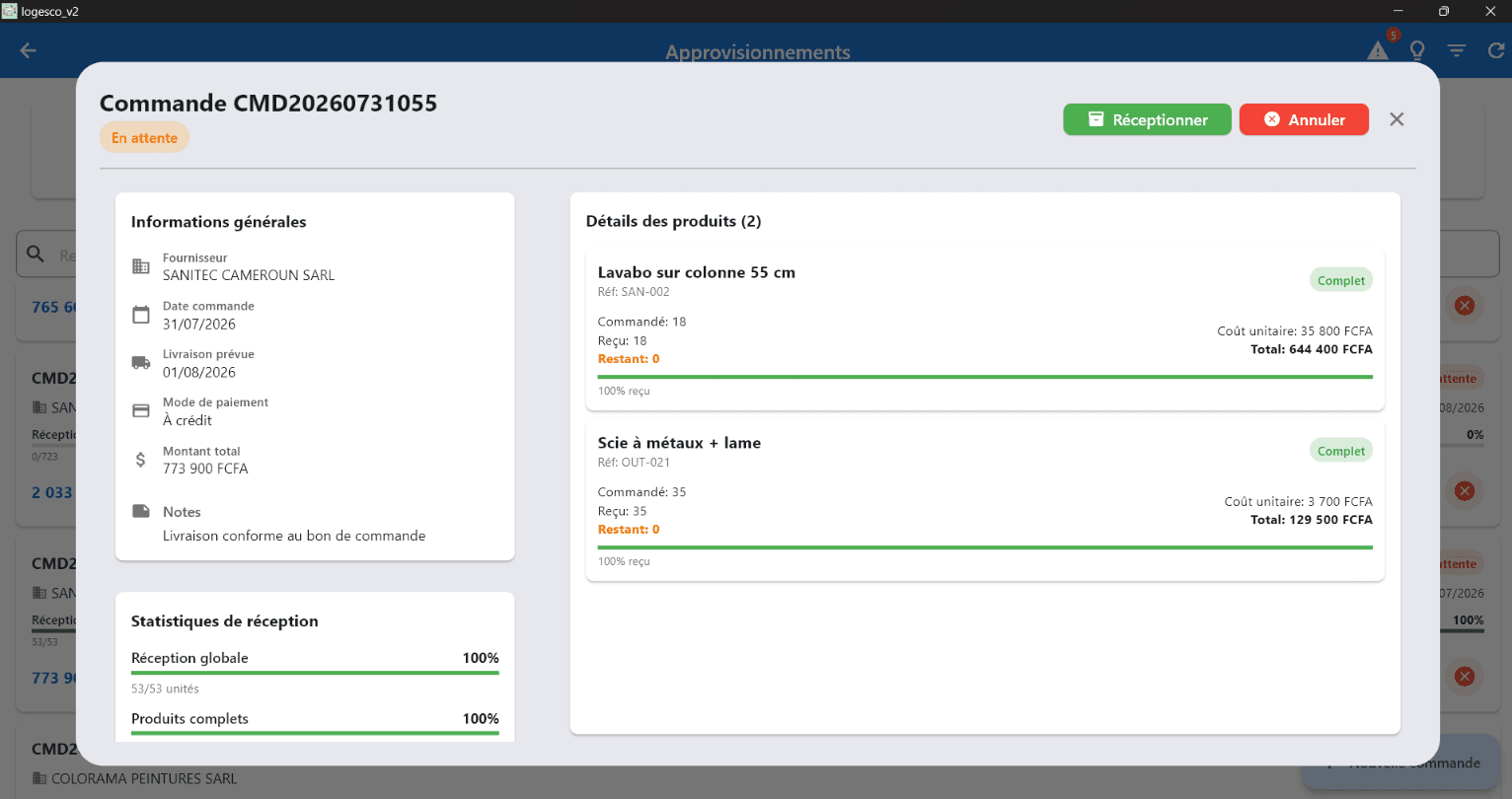This screenshot has width=1512, height=799.
Task: Click the note Livraison conforme au bon de commande
Action: tap(294, 536)
